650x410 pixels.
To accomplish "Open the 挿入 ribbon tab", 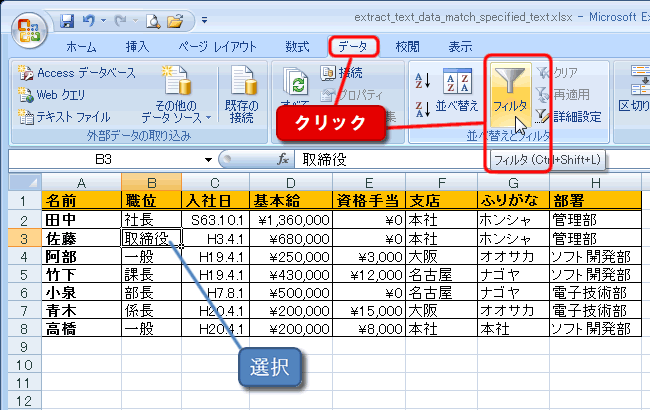I will 137,47.
